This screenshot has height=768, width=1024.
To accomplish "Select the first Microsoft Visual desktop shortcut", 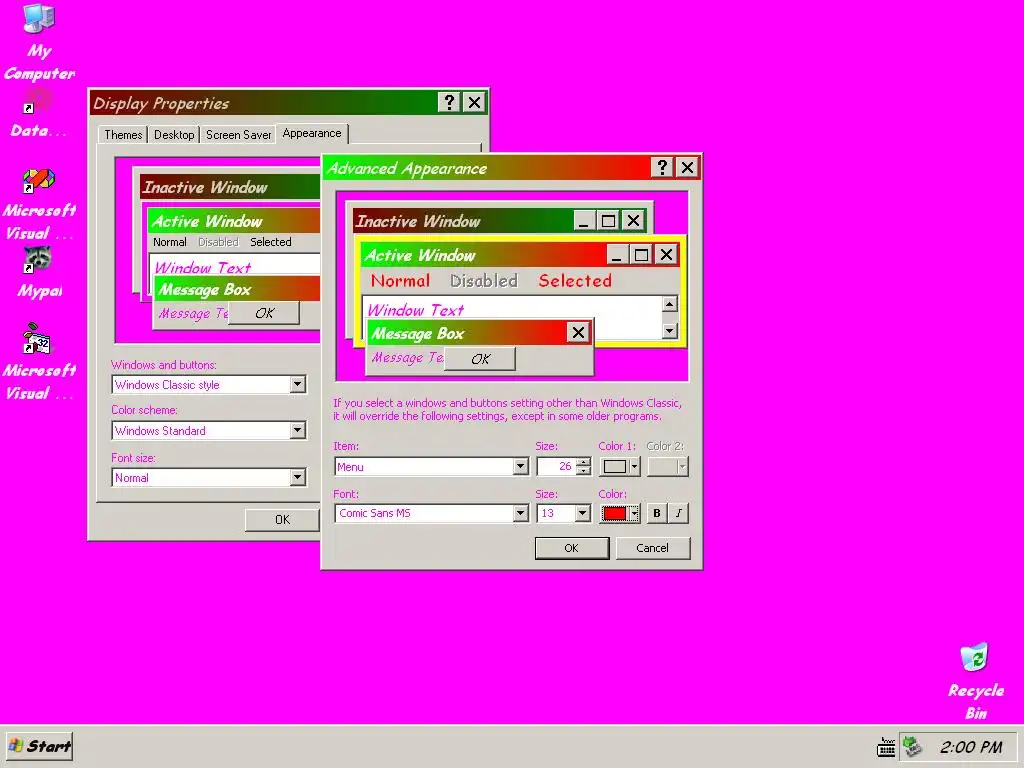I will click(39, 204).
